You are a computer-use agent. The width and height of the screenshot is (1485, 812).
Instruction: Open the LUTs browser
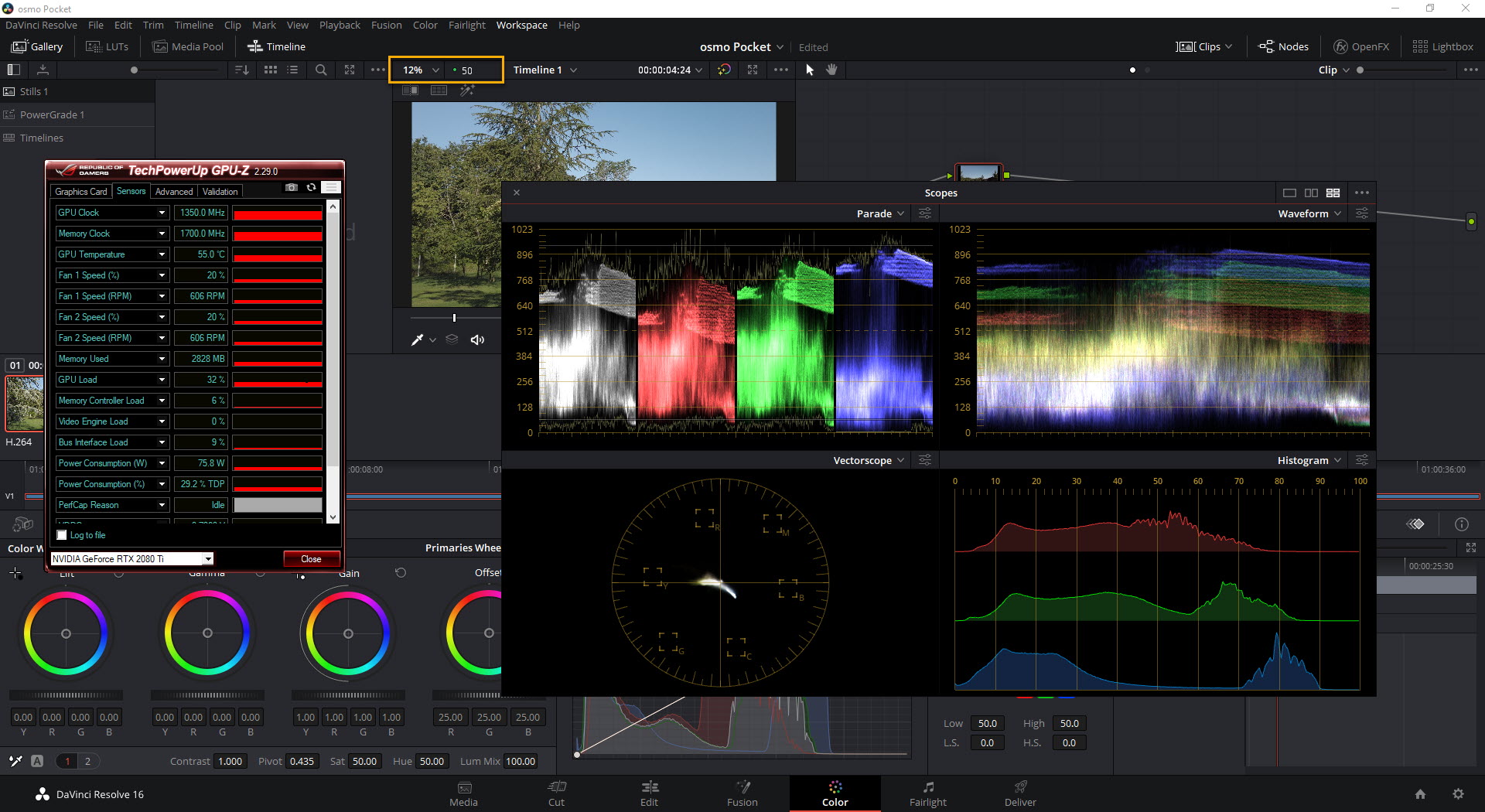(x=107, y=46)
